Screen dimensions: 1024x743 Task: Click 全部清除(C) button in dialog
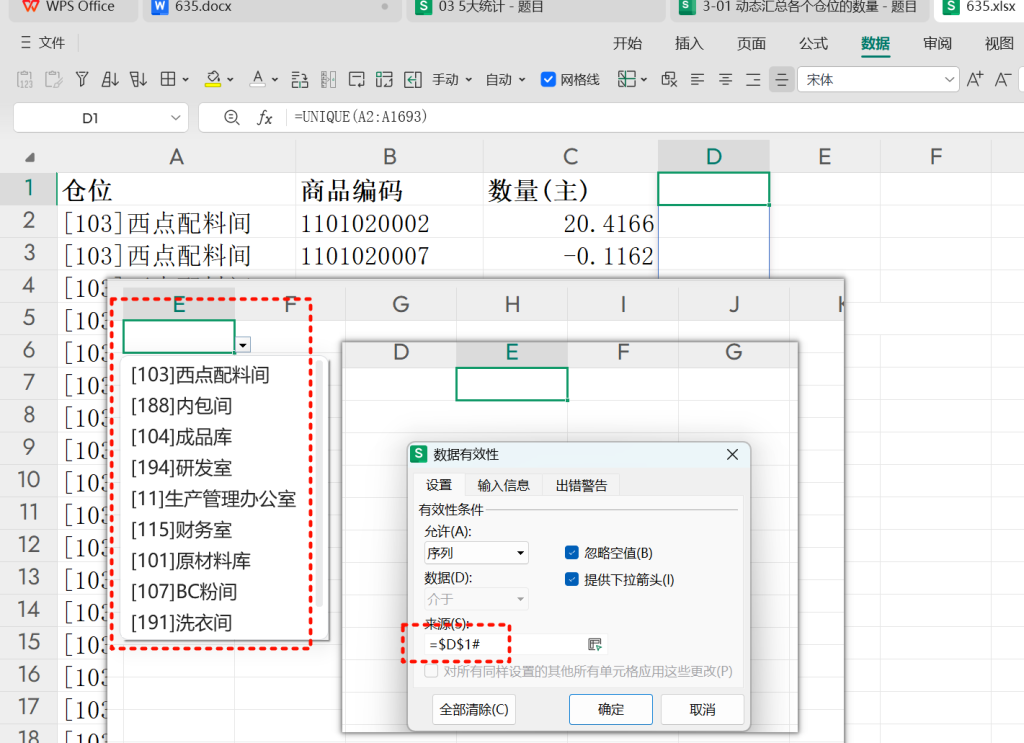(473, 710)
